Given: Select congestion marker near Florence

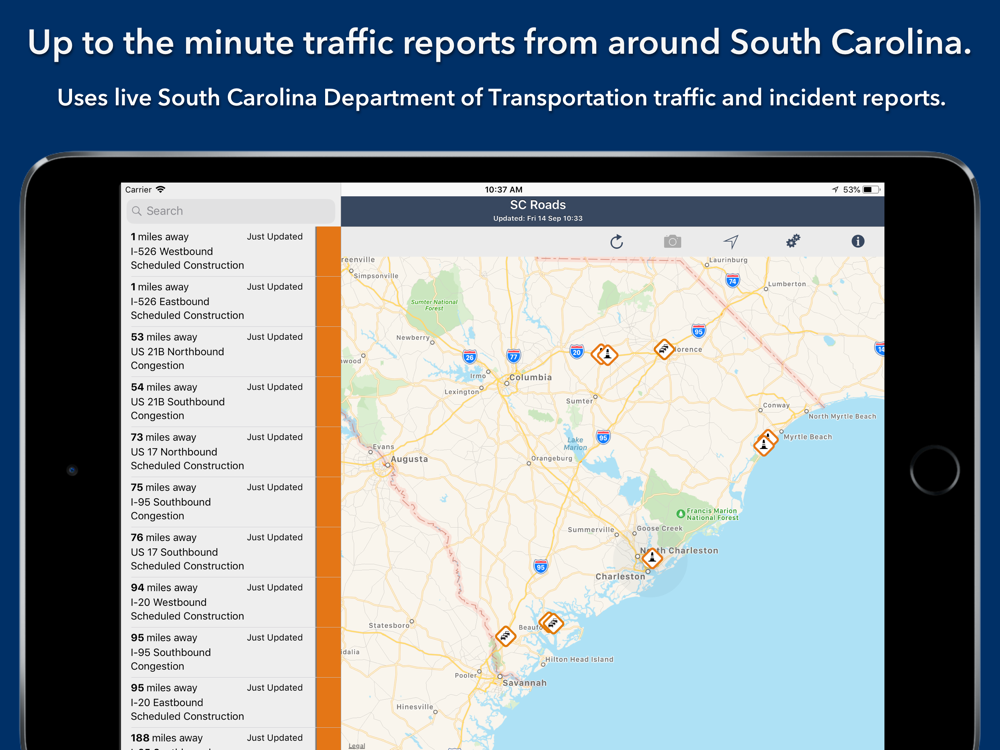Looking at the screenshot, I should [664, 349].
